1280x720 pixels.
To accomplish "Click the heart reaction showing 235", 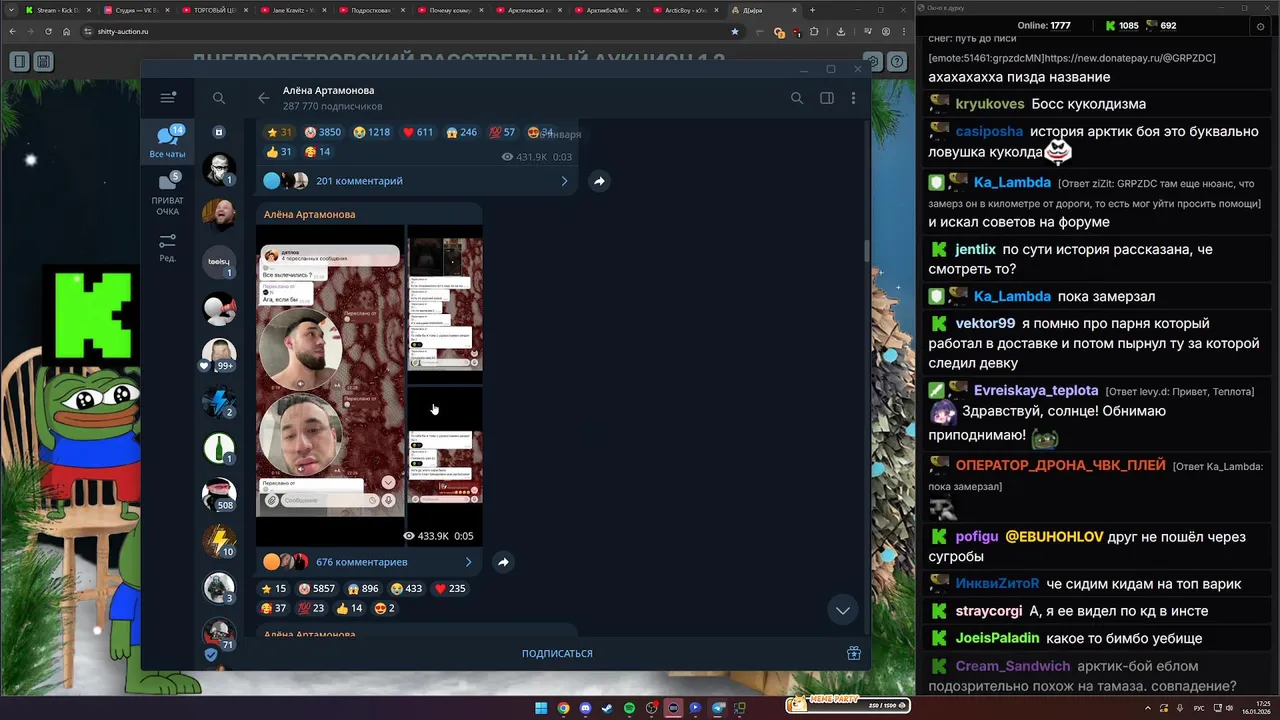I will (x=451, y=589).
